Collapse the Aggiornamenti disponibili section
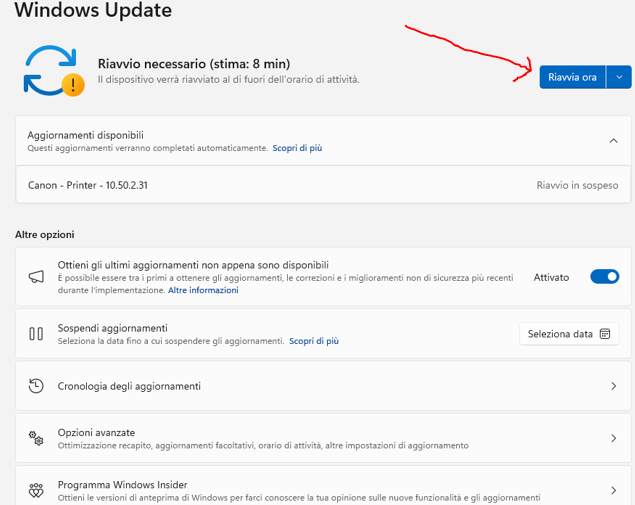 [x=613, y=141]
